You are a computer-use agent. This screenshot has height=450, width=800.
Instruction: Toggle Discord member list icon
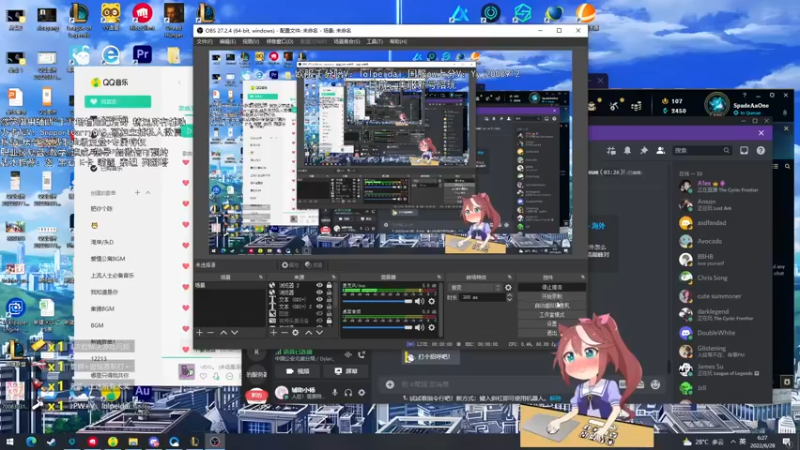click(x=661, y=151)
